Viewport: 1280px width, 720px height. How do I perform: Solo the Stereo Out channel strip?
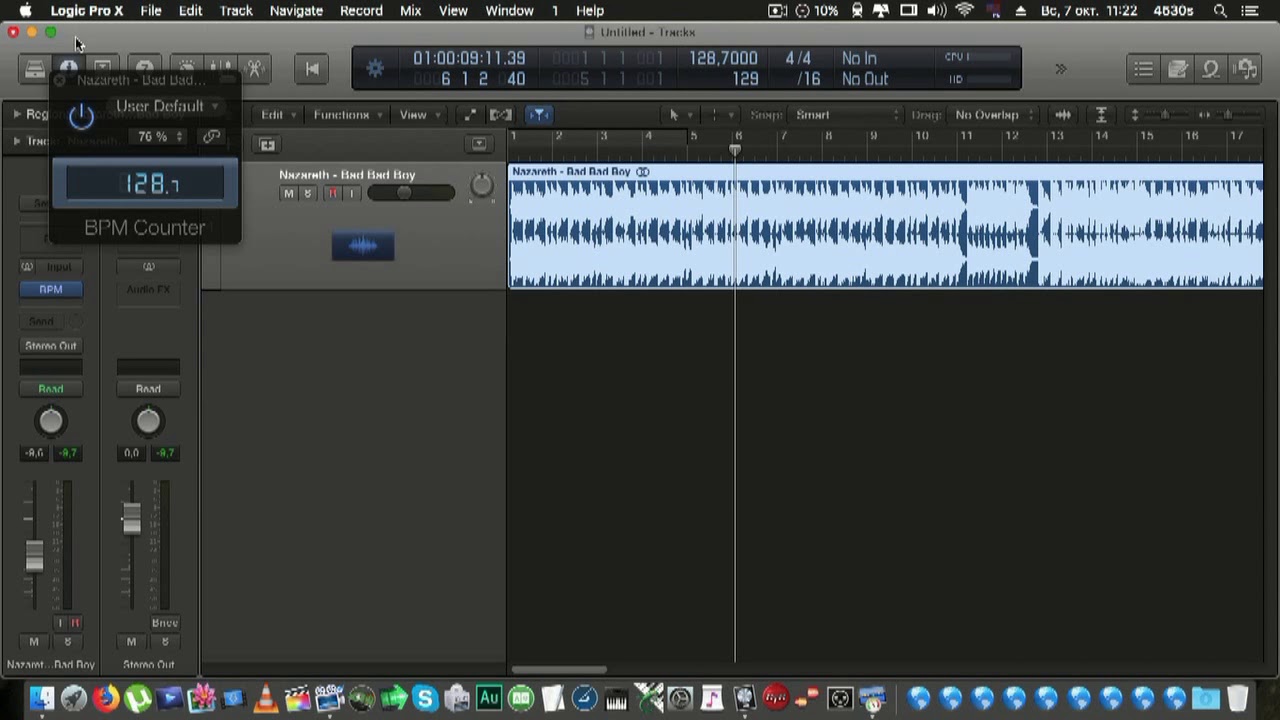165,642
